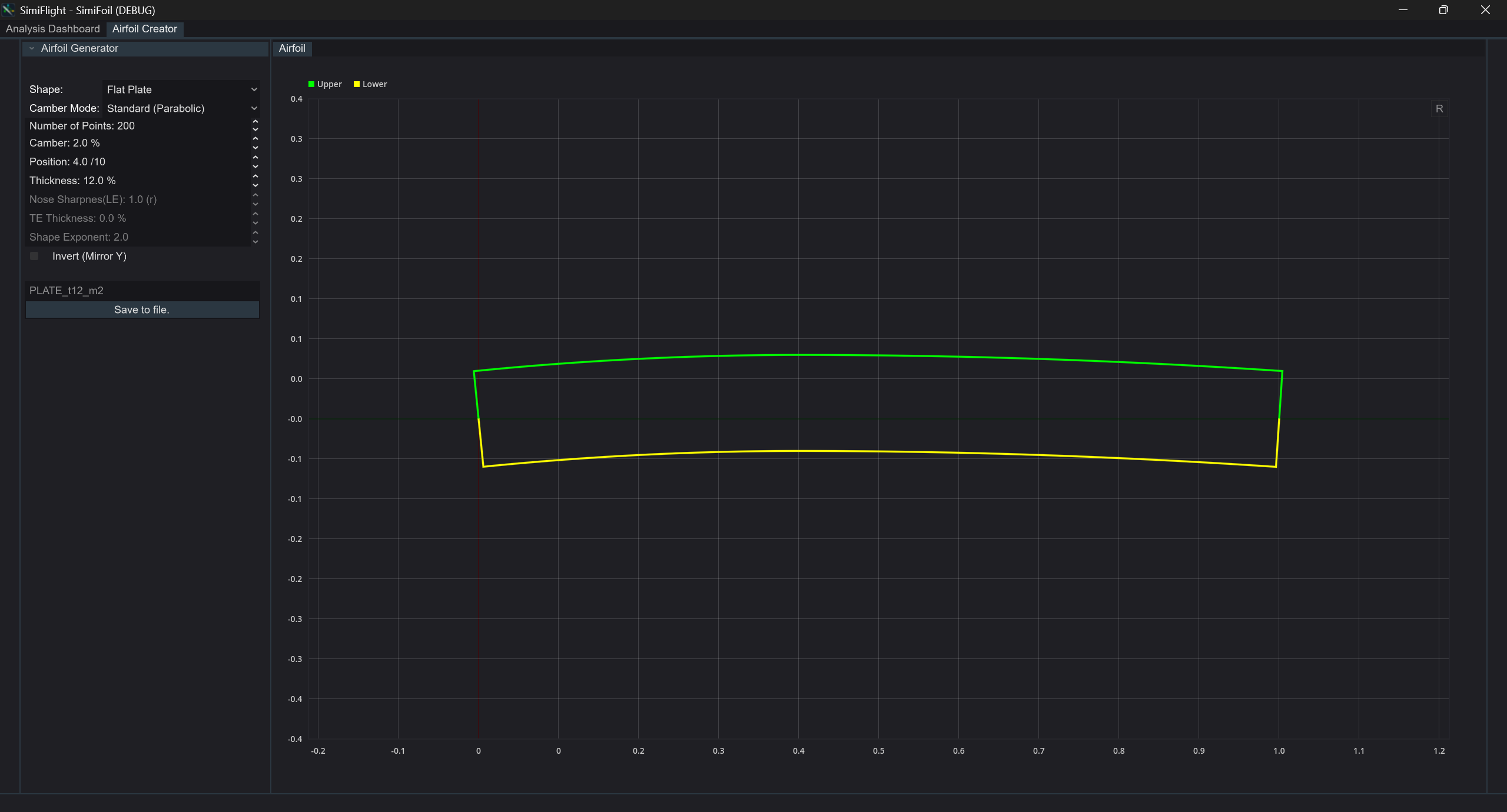Open the Shape dropdown showing Flat Plate
The height and width of the screenshot is (812, 1507).
181,89
